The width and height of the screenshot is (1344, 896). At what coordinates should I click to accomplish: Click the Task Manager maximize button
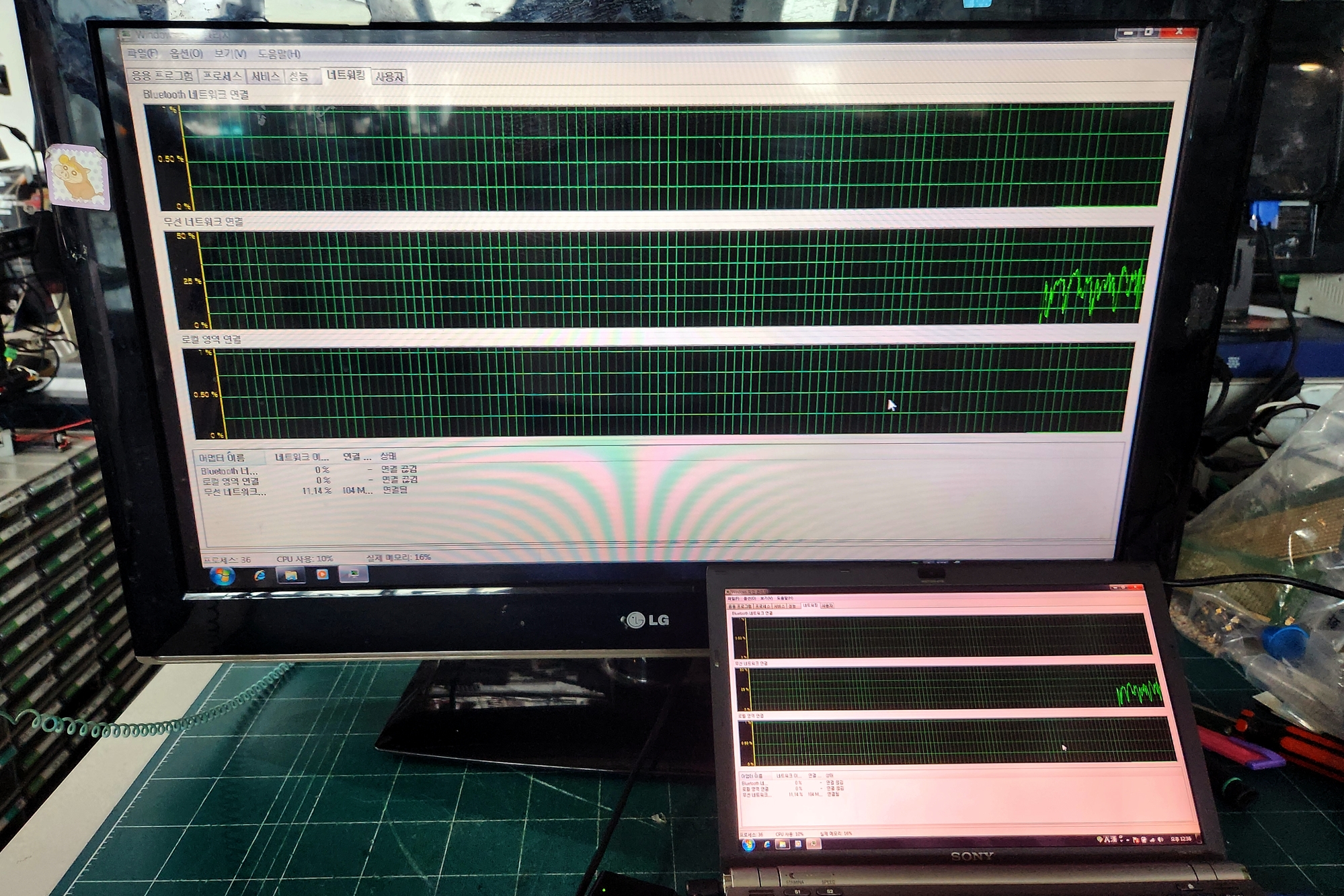pyautogui.click(x=1150, y=32)
